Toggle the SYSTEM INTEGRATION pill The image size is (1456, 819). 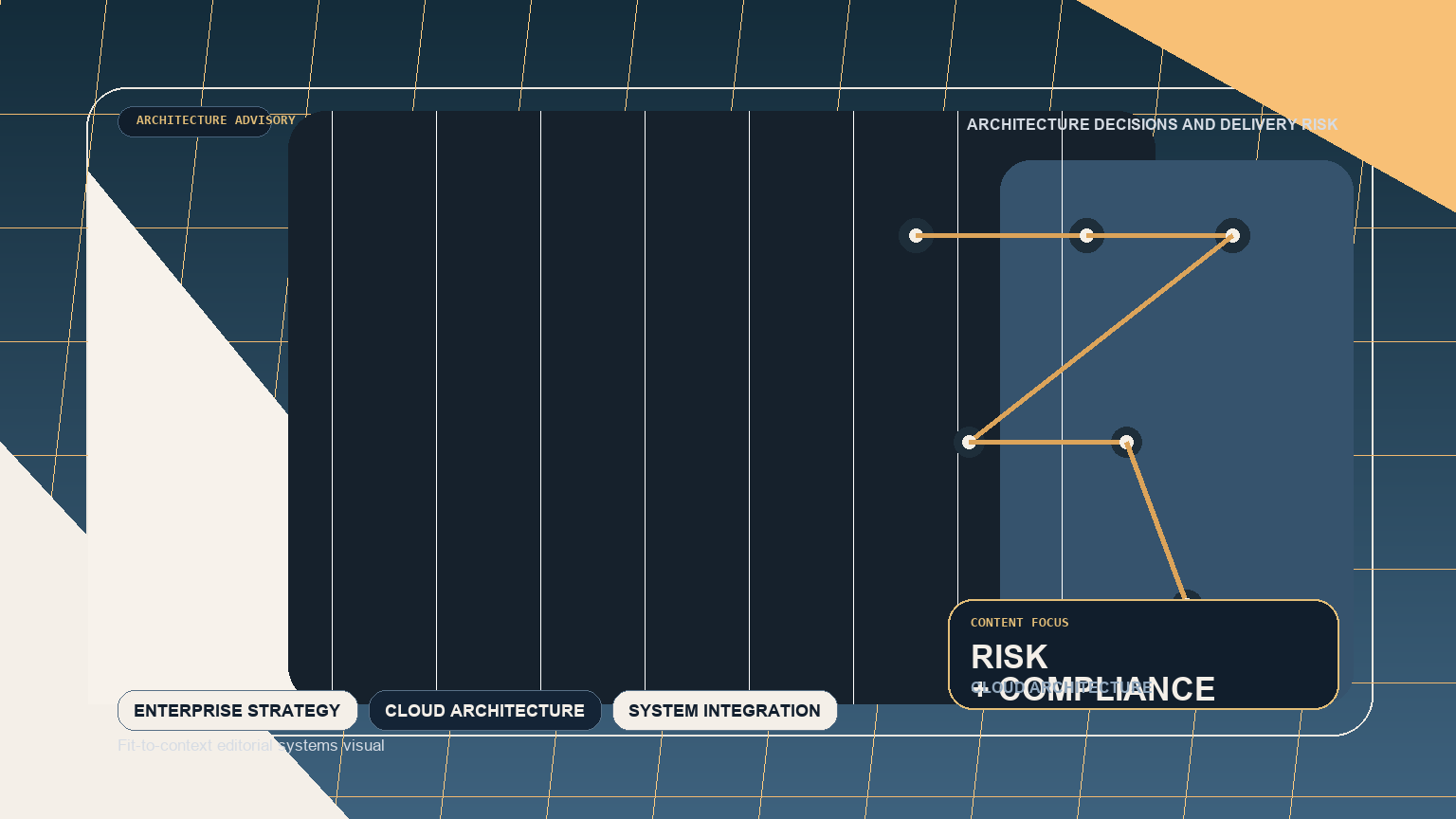724,710
